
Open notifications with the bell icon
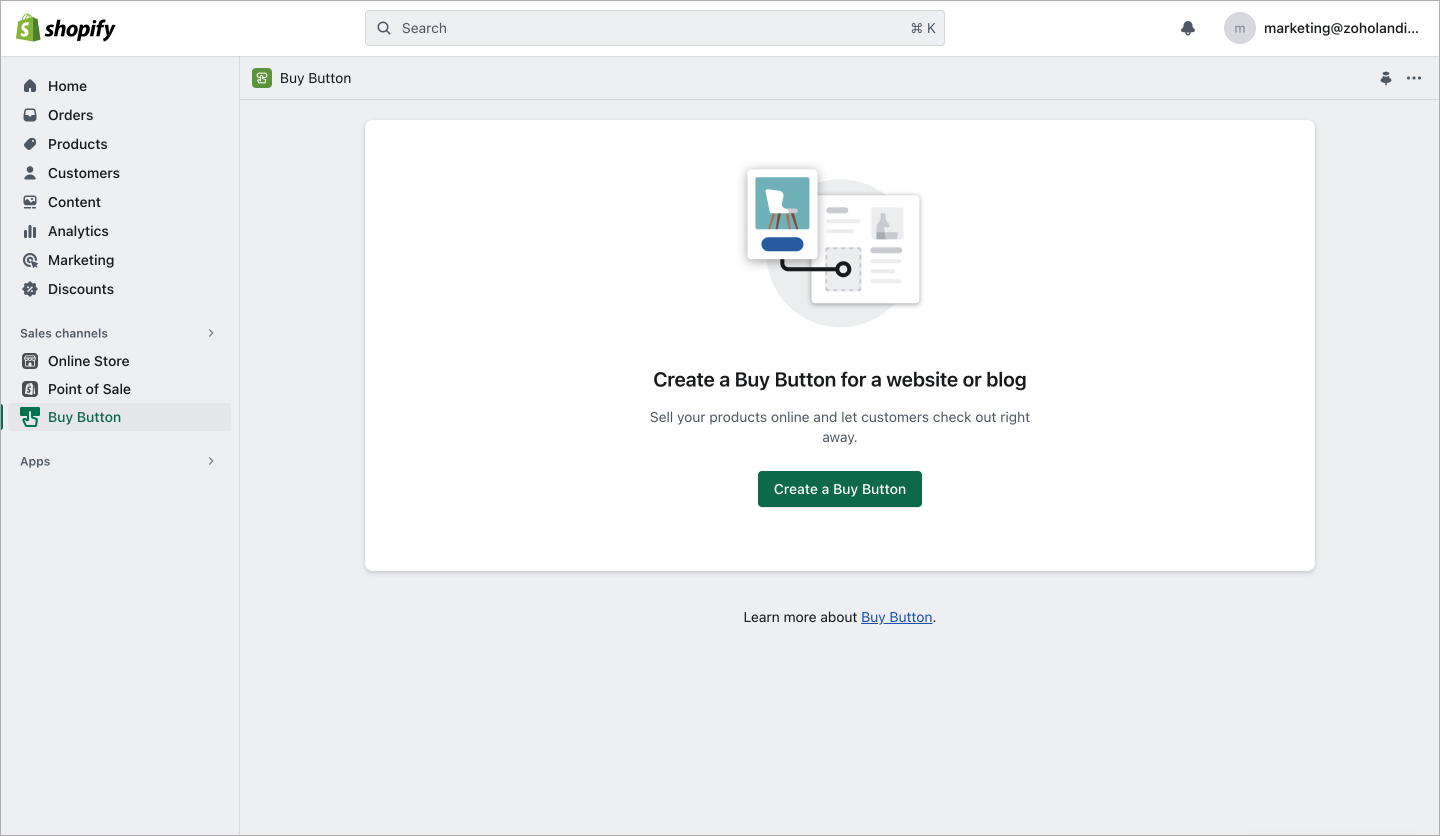tap(1188, 28)
